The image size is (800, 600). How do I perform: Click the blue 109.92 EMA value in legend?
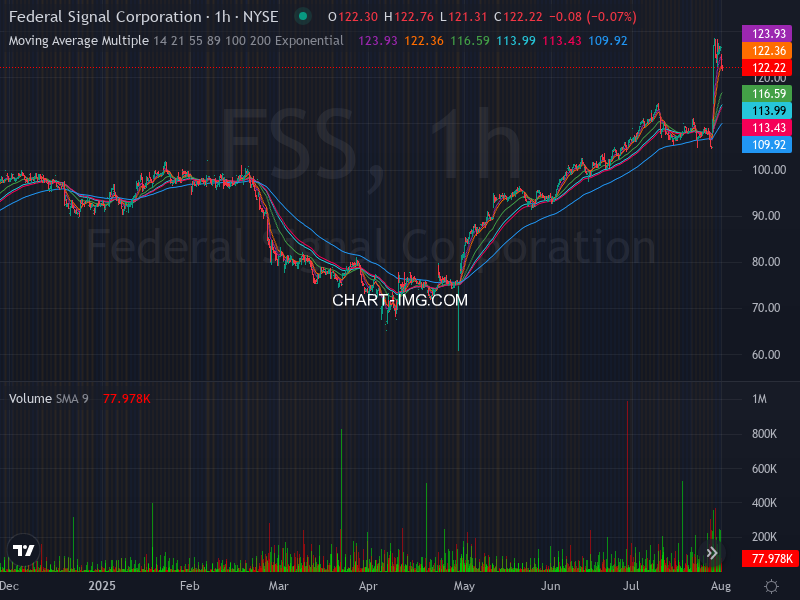pyautogui.click(x=608, y=41)
